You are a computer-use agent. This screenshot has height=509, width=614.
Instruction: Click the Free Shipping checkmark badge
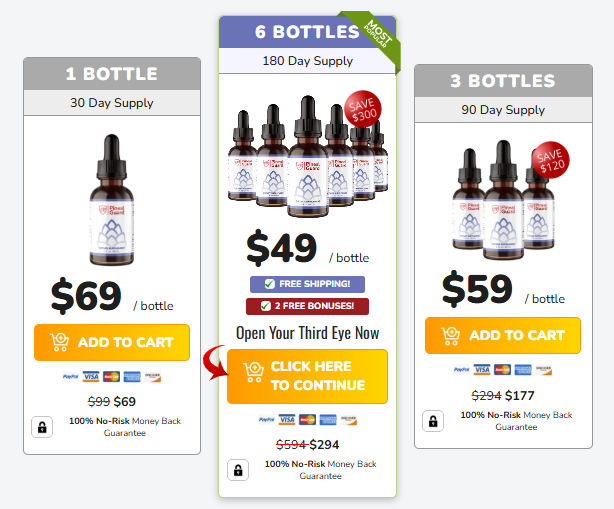(x=307, y=284)
